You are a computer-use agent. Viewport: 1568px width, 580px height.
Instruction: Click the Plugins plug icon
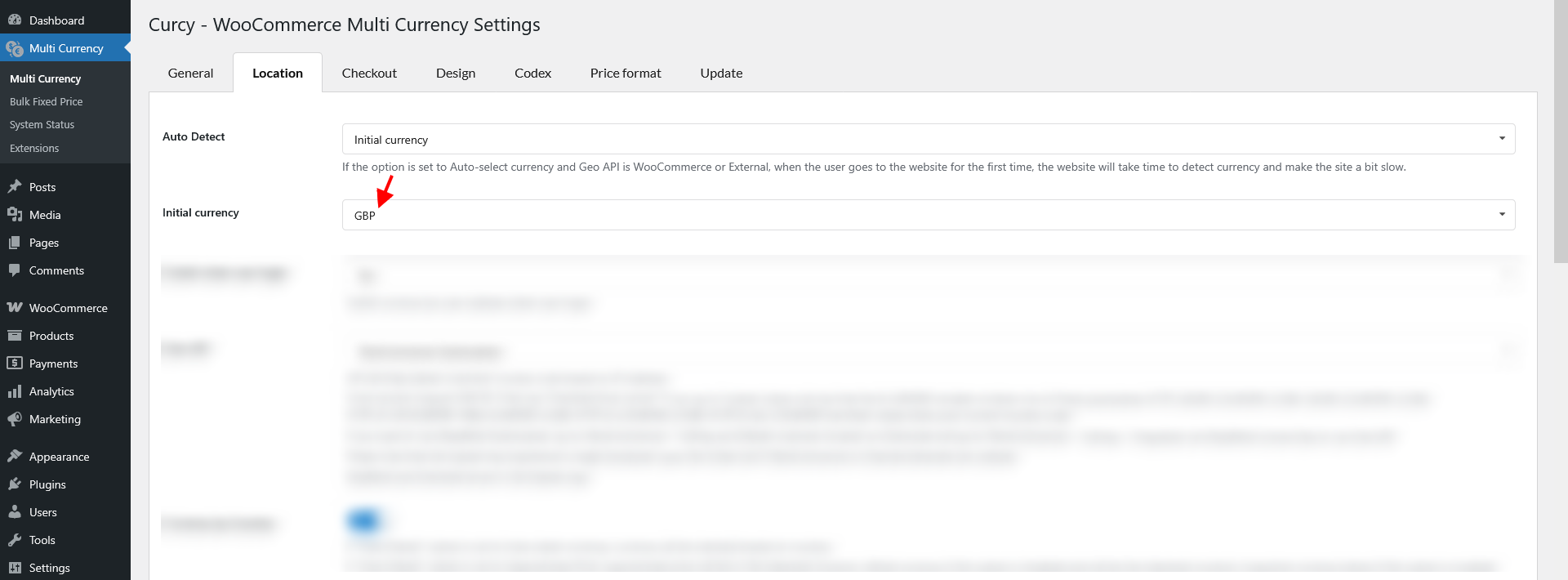(15, 484)
